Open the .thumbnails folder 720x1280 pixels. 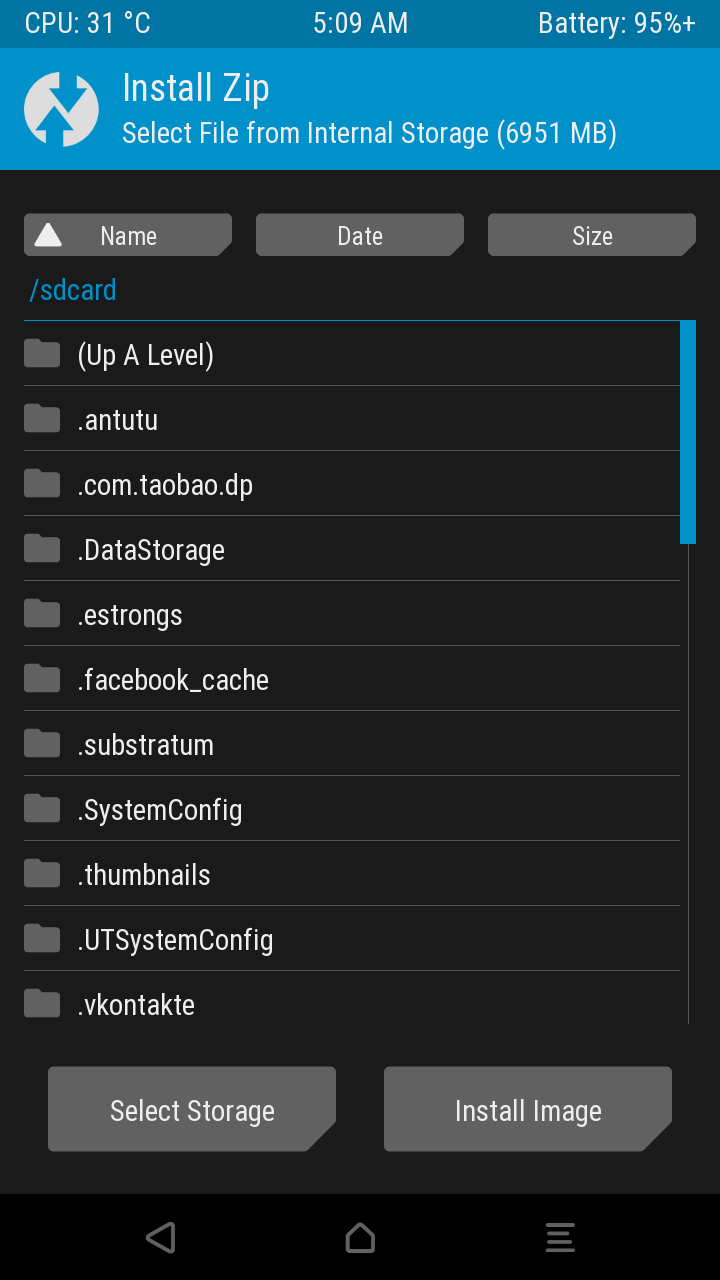click(x=144, y=875)
